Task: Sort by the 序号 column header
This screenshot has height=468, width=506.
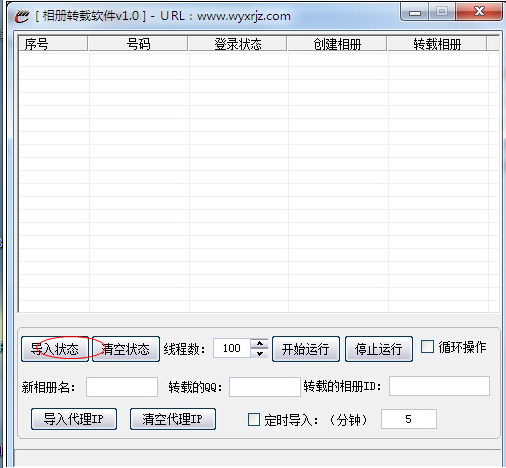Action: 53,44
